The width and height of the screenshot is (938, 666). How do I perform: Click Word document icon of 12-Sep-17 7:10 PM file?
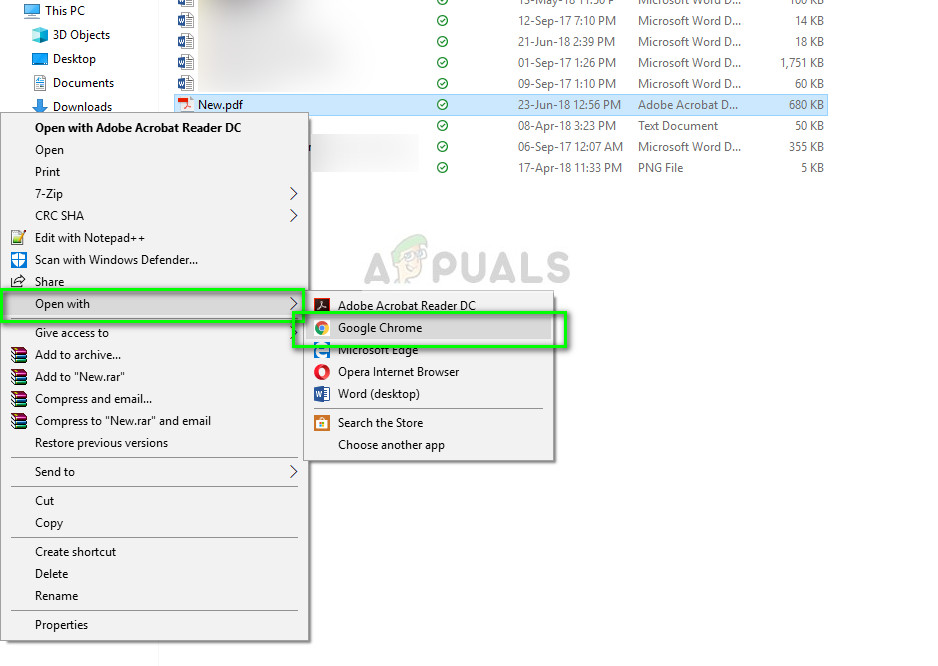point(185,21)
